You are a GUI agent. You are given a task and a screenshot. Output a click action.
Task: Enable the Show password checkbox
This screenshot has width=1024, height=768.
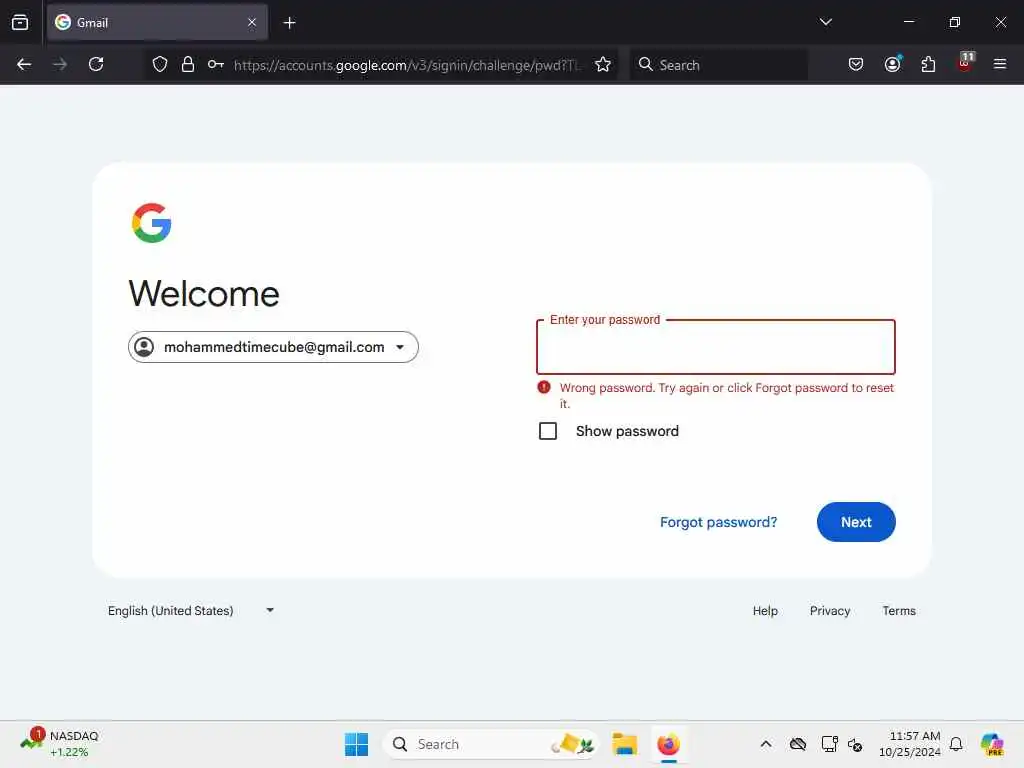pyautogui.click(x=548, y=431)
